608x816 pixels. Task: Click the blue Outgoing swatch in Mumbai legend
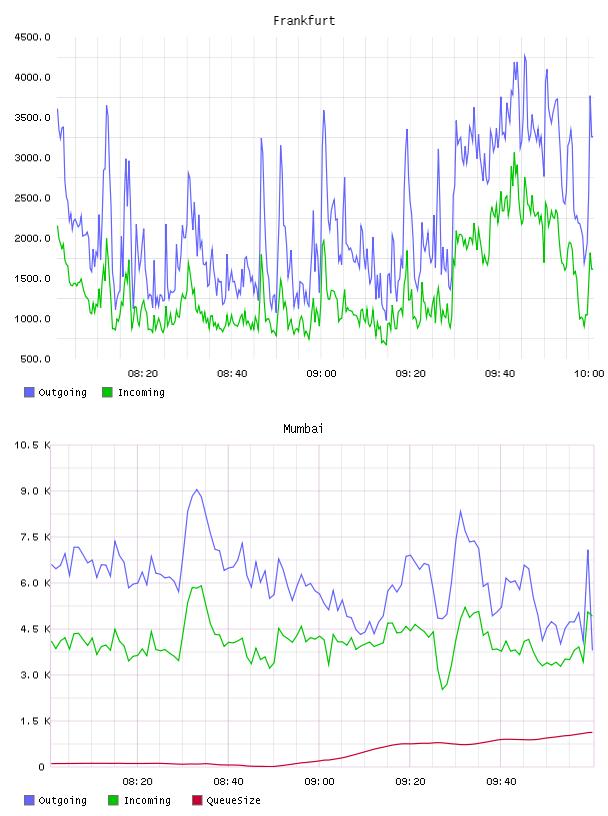click(29, 800)
